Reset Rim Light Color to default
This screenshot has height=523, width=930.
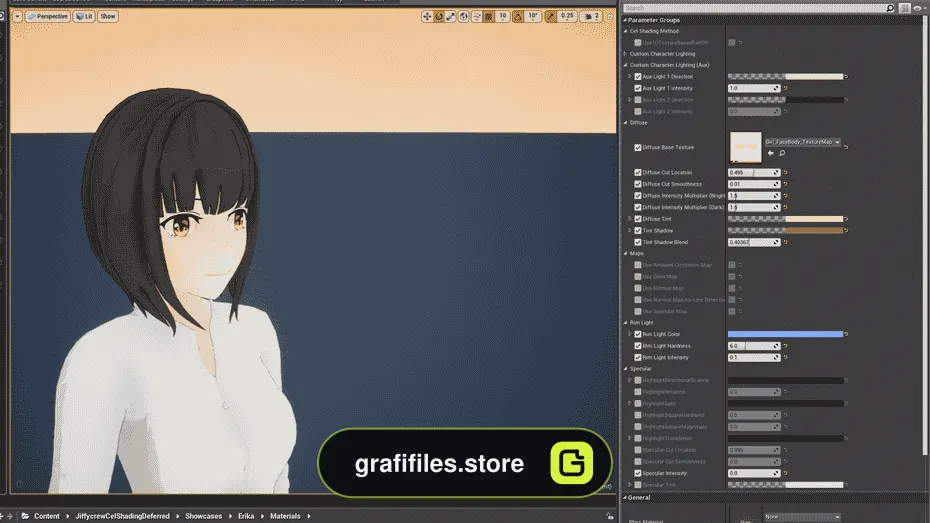point(846,334)
